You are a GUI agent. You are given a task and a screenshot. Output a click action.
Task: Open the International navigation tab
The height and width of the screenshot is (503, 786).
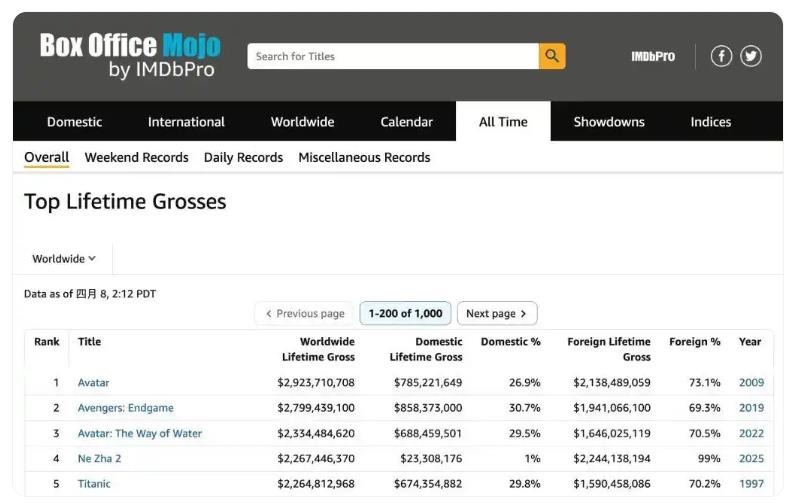(186, 122)
